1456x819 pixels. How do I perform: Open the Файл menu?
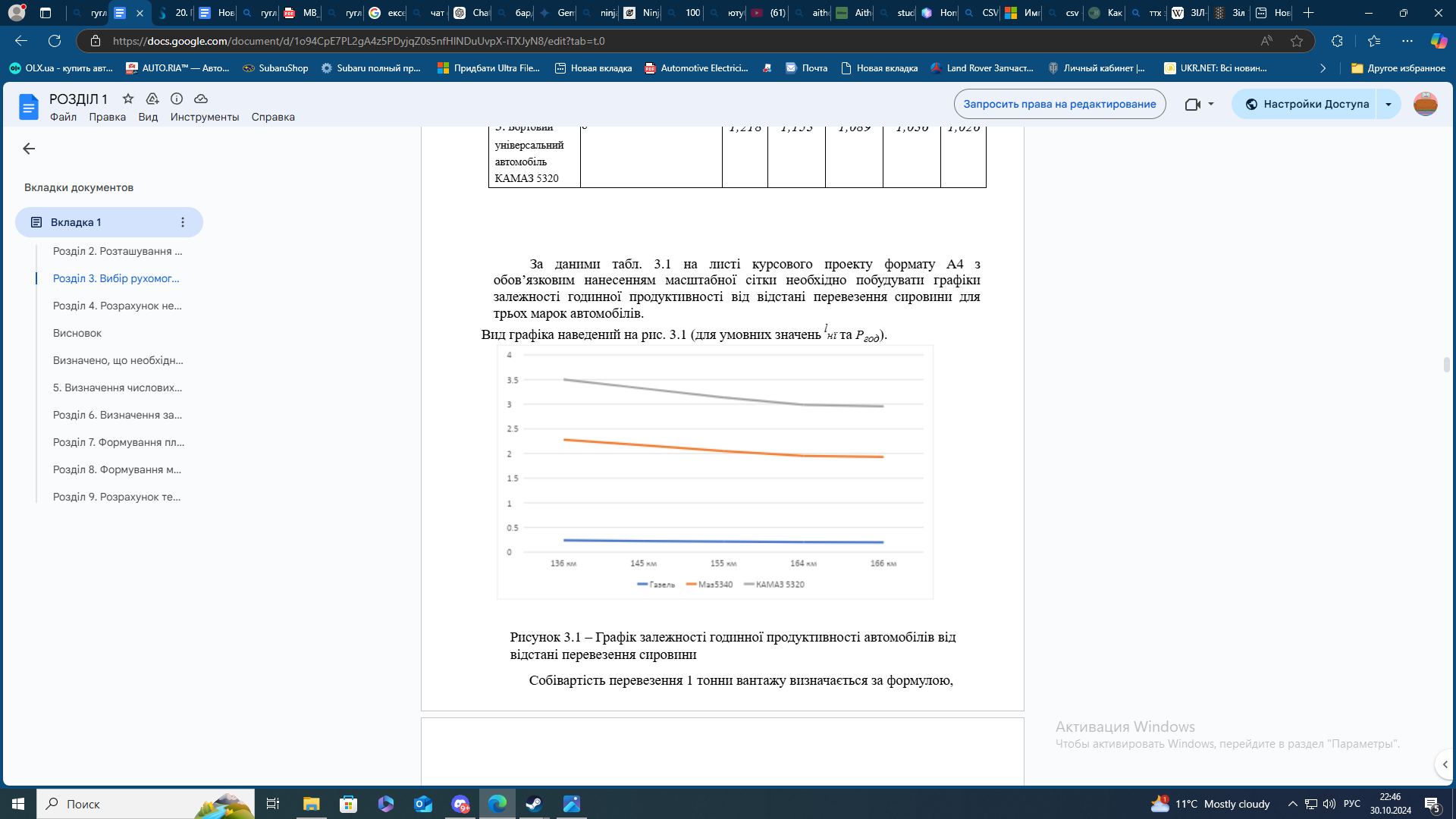[x=63, y=117]
